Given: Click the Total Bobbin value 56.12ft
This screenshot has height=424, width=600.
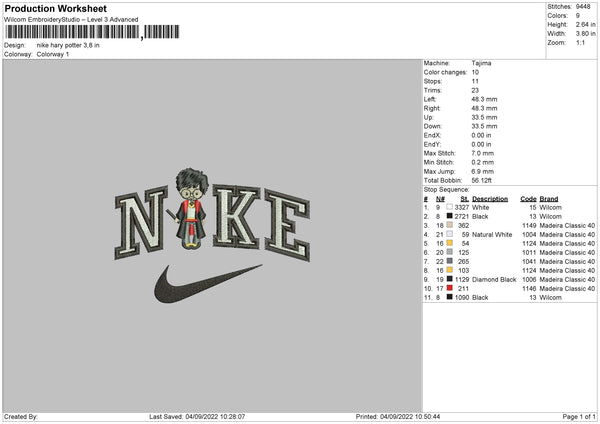Looking at the screenshot, I should (x=481, y=180).
